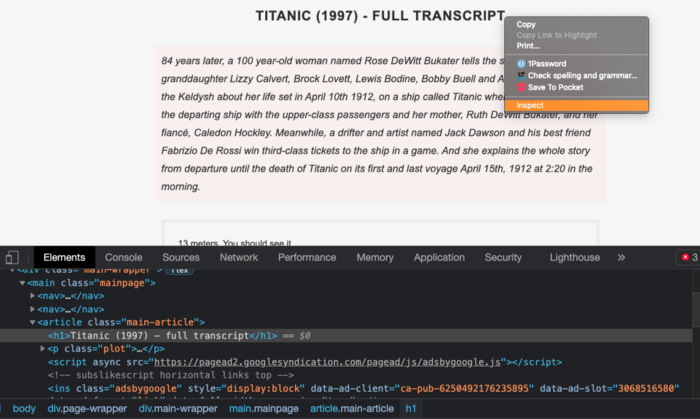
Task: Expand the p class plot element
Action: pyautogui.click(x=42, y=348)
